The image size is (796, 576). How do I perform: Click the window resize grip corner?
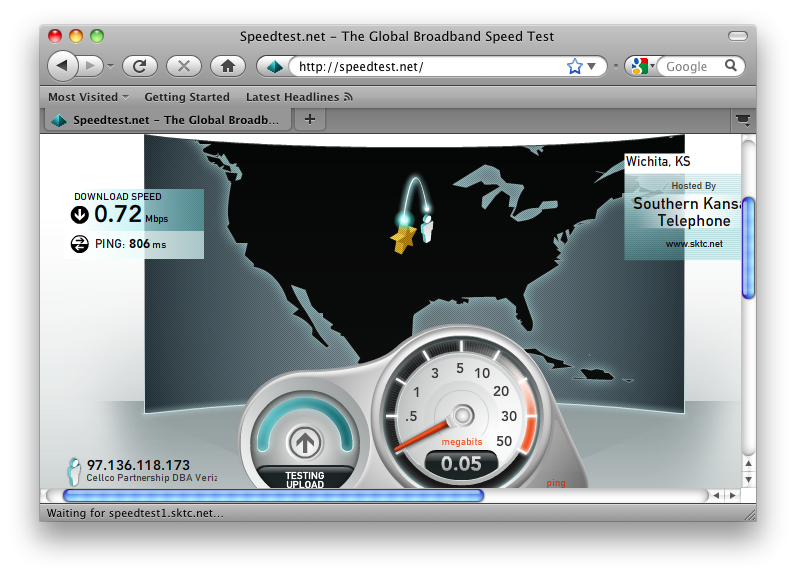[x=749, y=515]
